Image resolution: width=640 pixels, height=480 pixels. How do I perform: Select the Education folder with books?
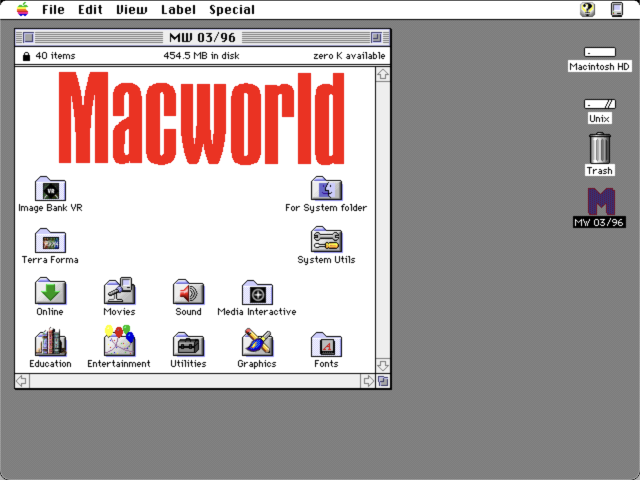(50, 342)
